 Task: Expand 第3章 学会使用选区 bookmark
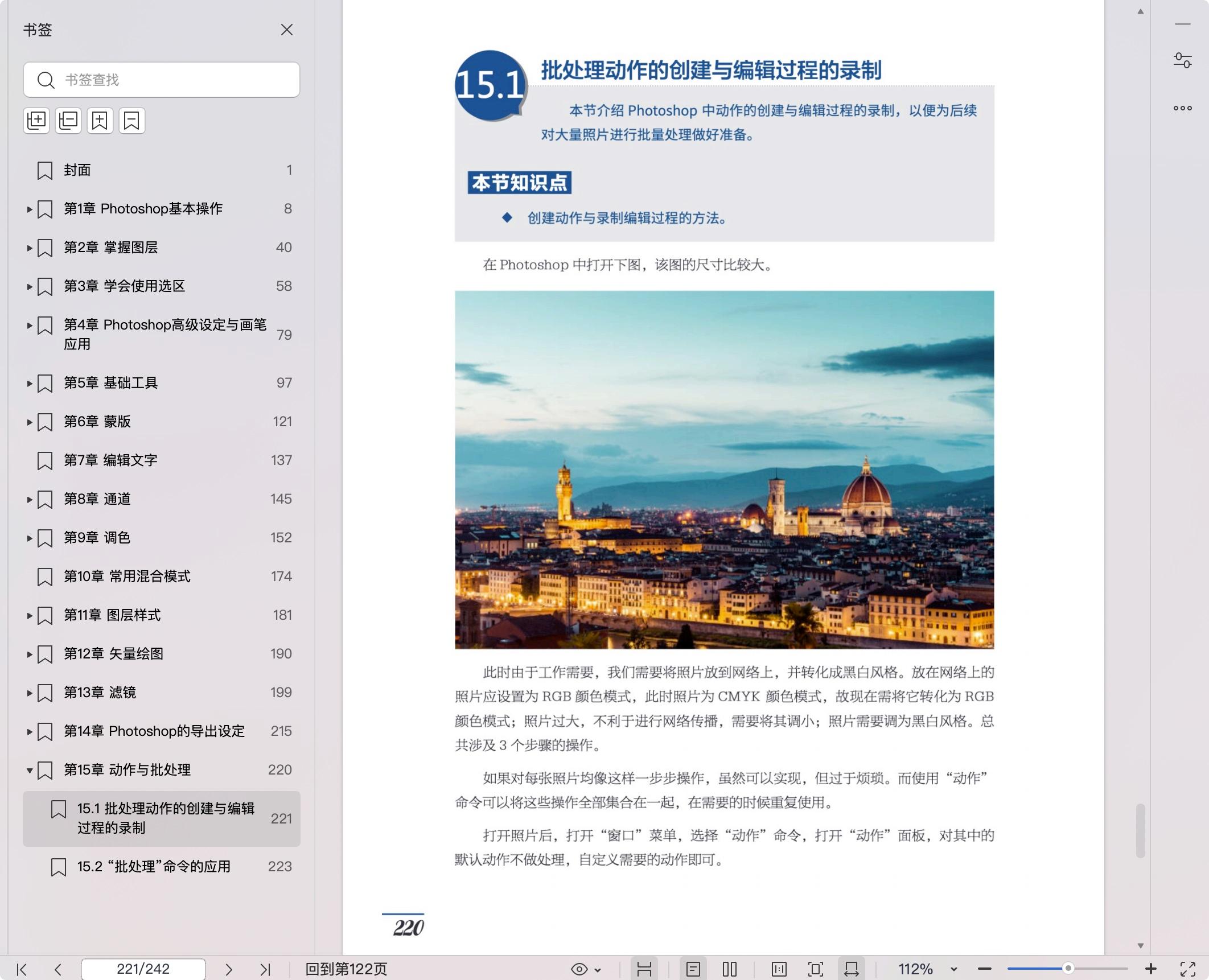[x=29, y=287]
